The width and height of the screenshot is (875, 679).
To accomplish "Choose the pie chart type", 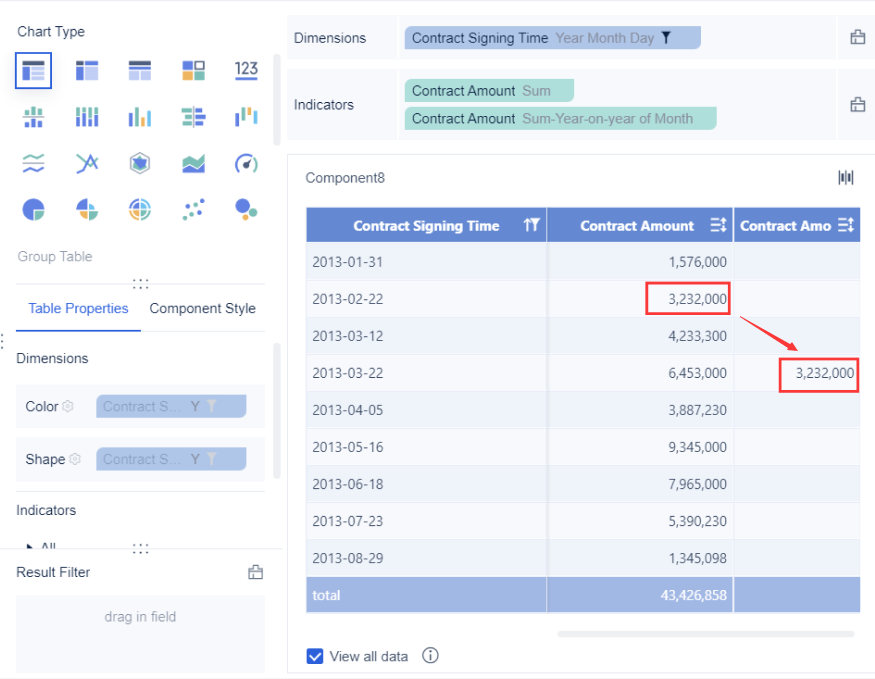I will point(32,208).
